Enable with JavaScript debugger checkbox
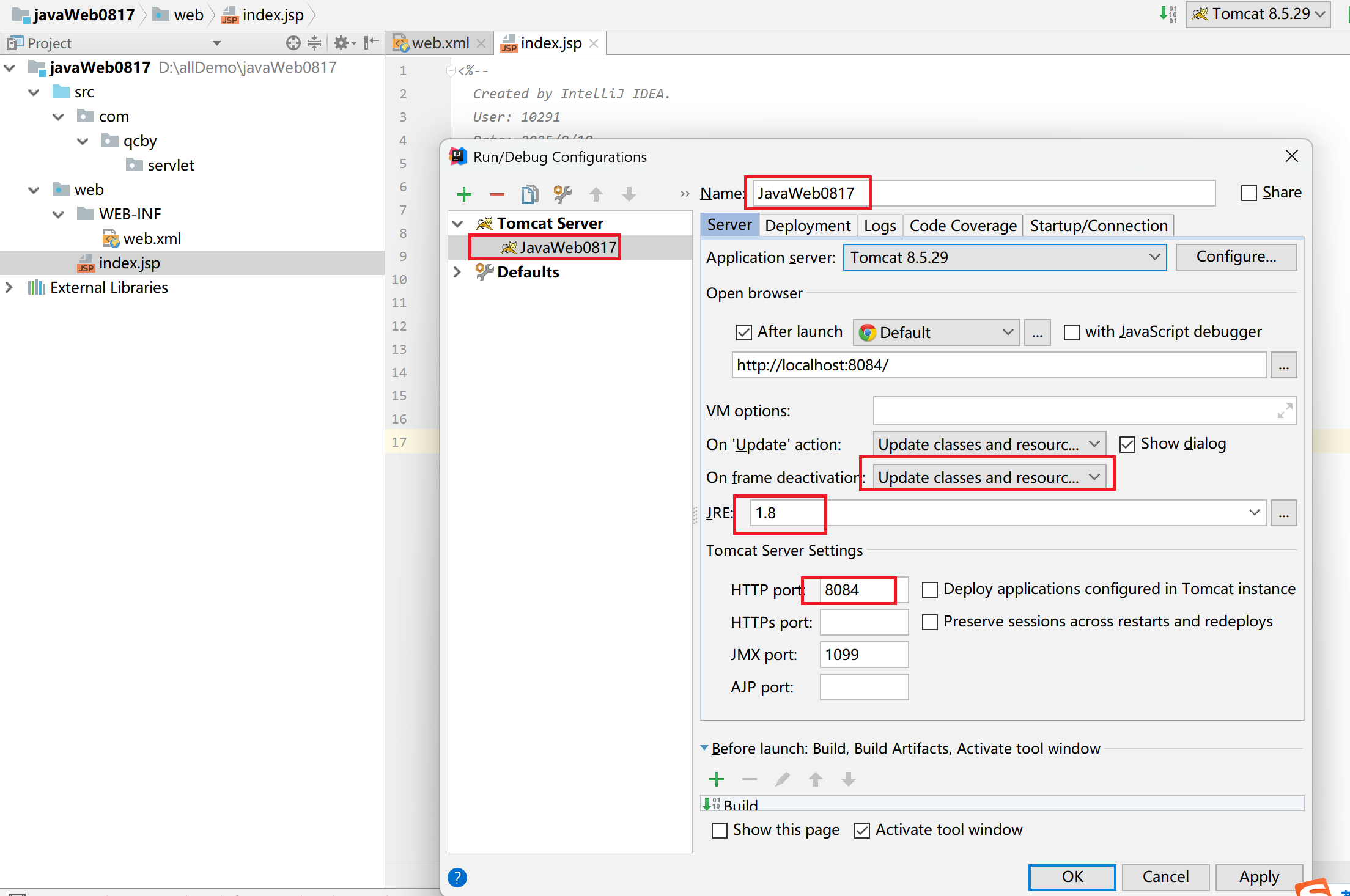1350x896 pixels. (1071, 332)
